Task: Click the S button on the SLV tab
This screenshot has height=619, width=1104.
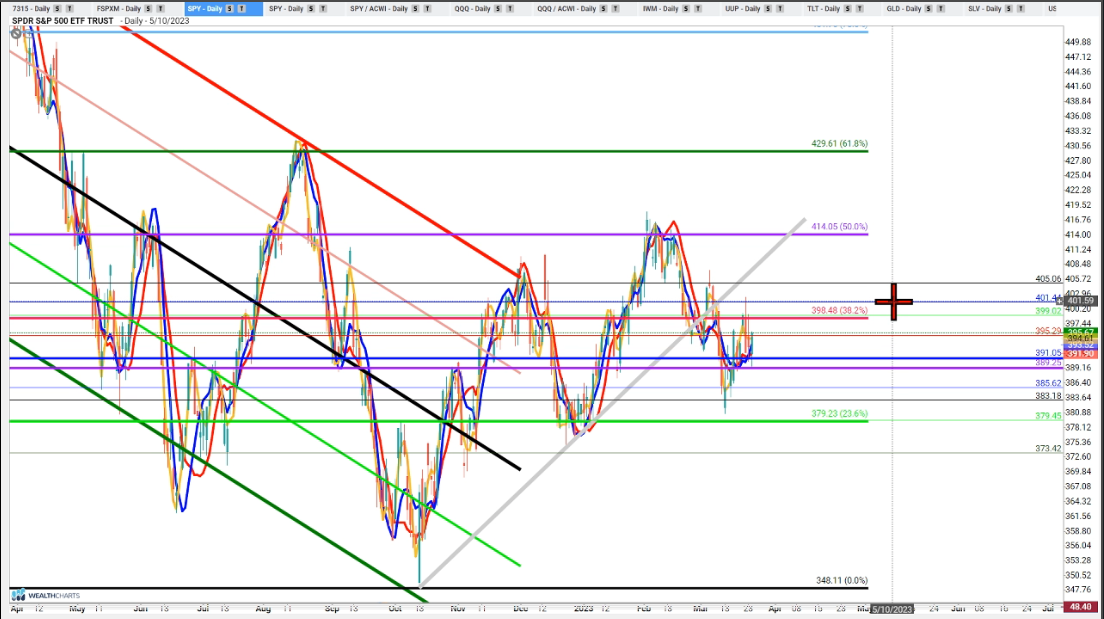Action: [1009, 8]
